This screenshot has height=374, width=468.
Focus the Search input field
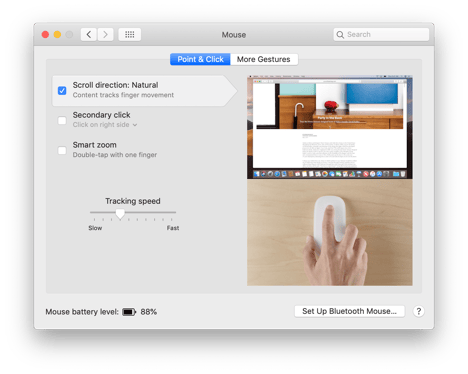(x=381, y=34)
